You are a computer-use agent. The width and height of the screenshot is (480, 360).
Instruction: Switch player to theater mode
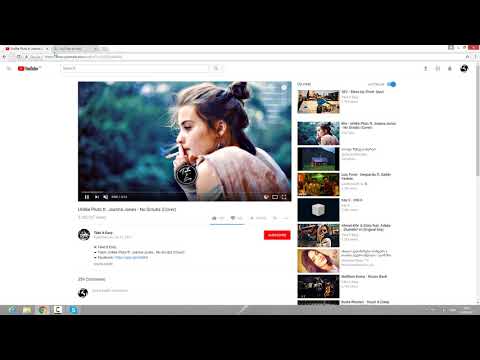click(275, 197)
